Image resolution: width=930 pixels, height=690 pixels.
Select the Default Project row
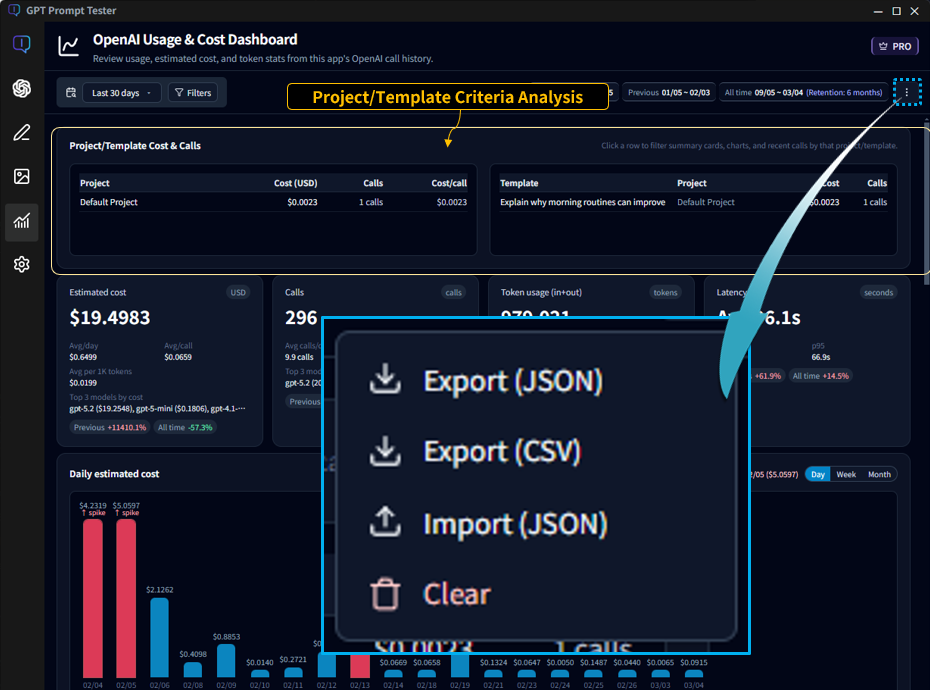pyautogui.click(x=273, y=202)
